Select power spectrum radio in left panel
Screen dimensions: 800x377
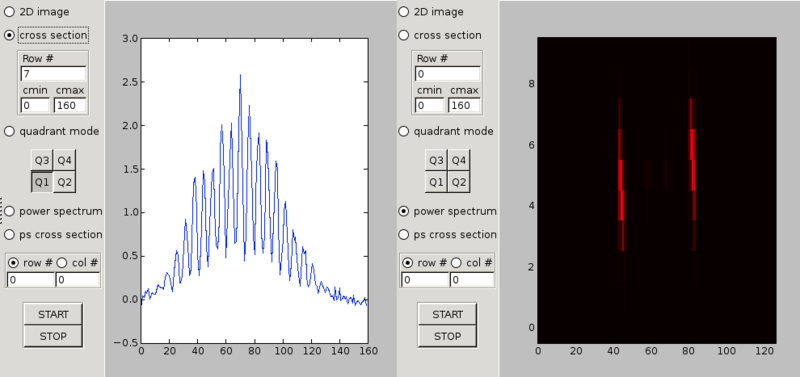(x=9, y=211)
